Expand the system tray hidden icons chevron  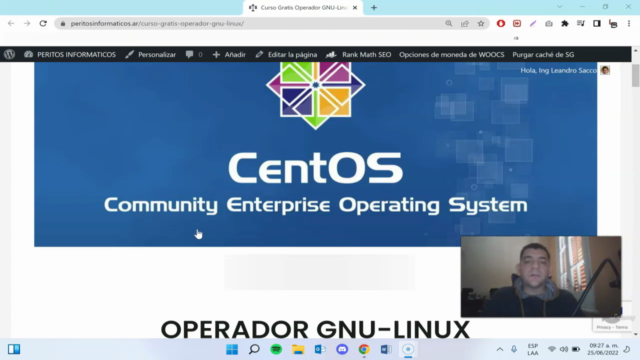point(500,349)
